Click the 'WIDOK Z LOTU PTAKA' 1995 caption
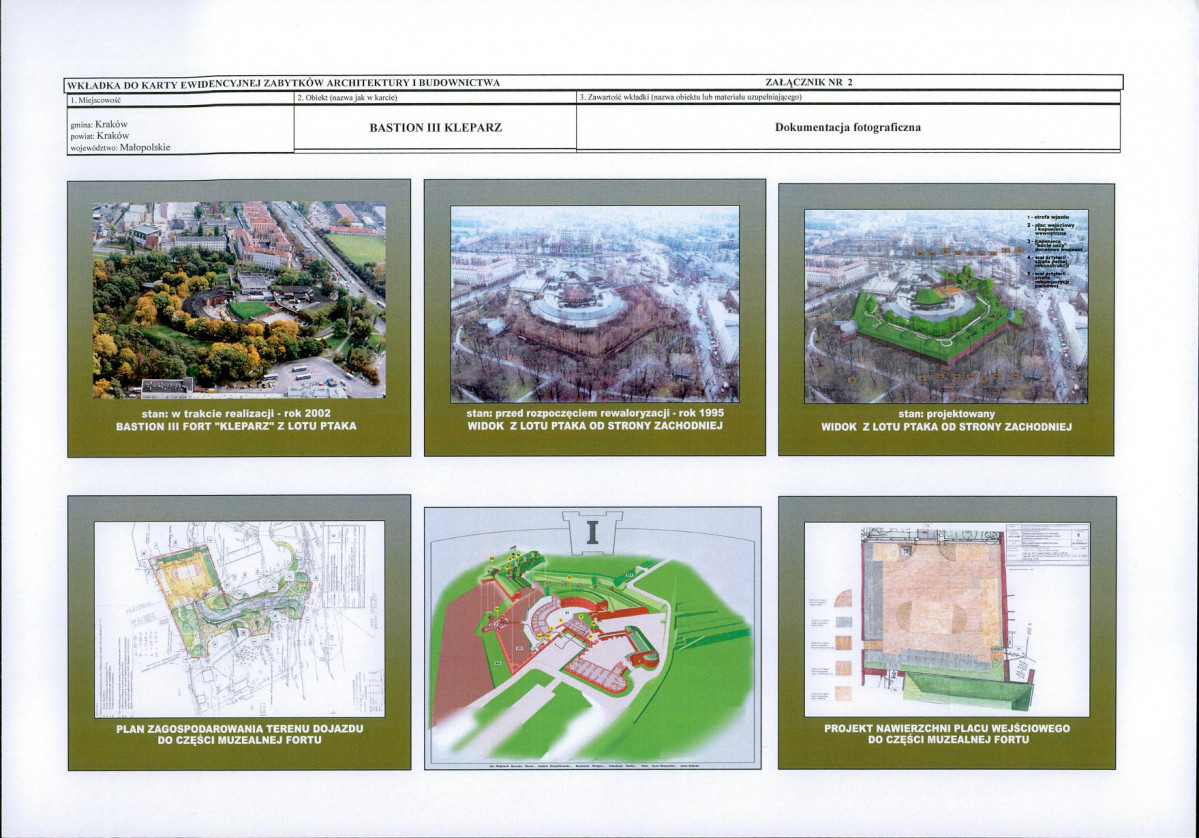1199x838 pixels. (594, 427)
